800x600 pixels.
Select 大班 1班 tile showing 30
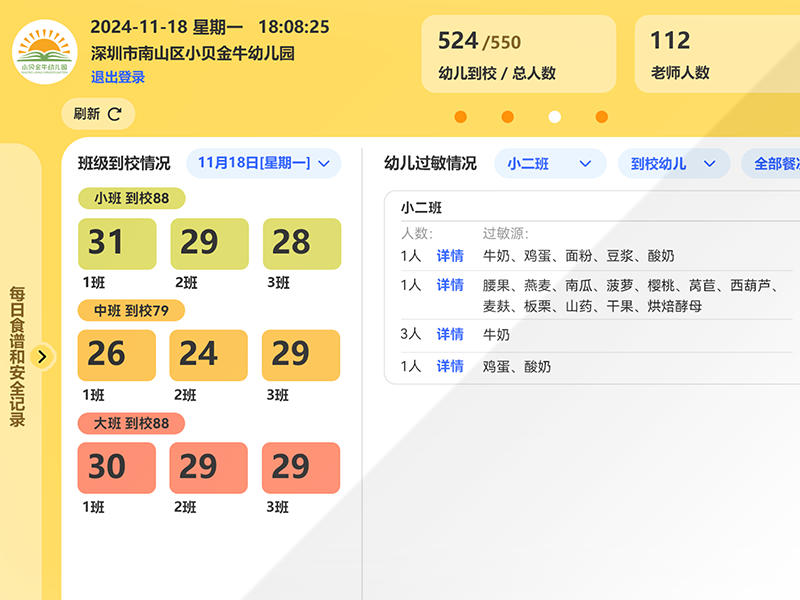[x=117, y=467]
